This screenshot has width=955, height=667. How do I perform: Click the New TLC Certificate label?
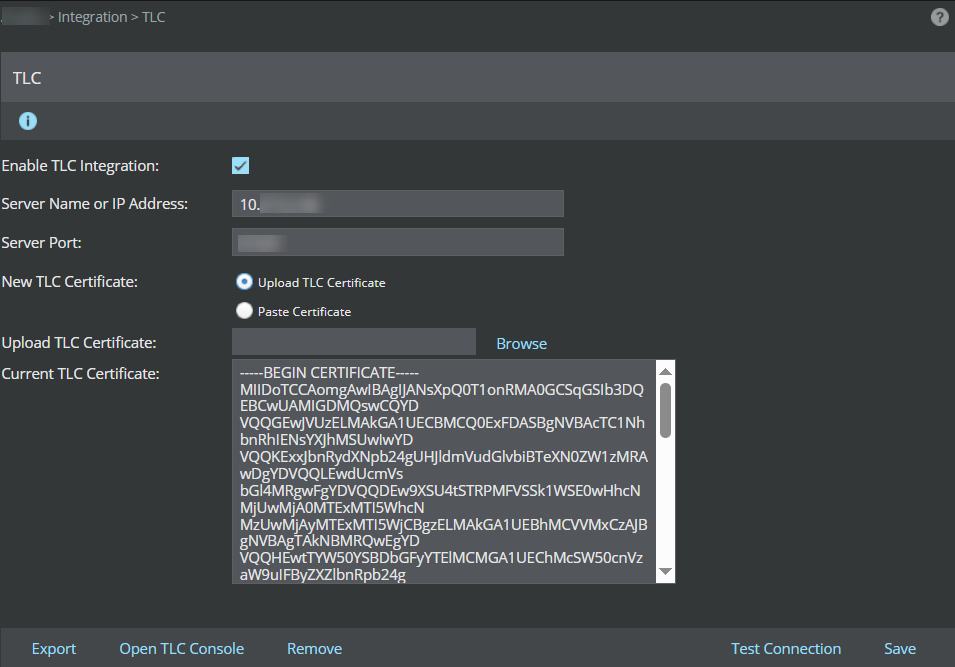pyautogui.click(x=69, y=281)
